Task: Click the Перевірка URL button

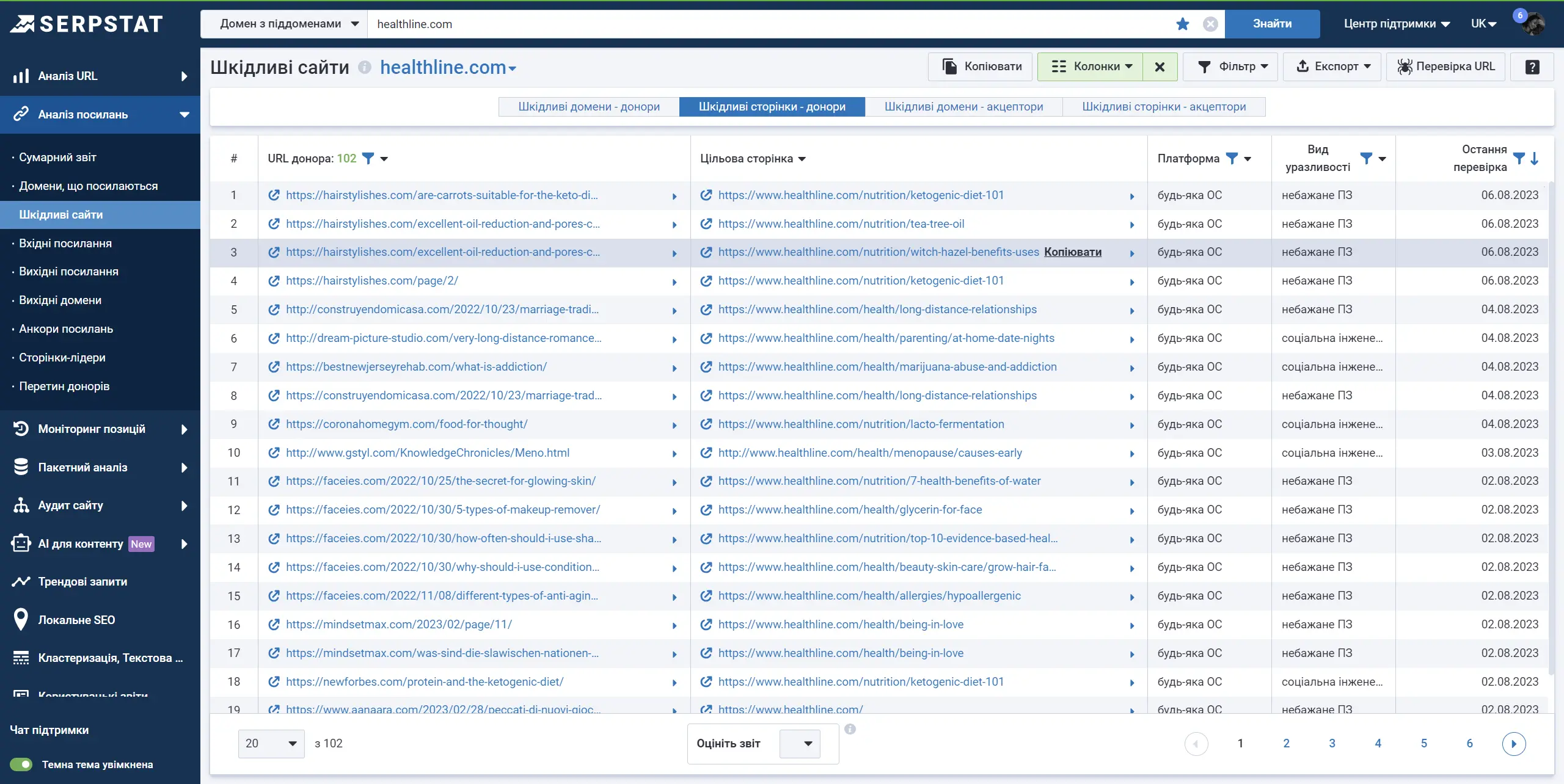Action: click(x=1445, y=67)
